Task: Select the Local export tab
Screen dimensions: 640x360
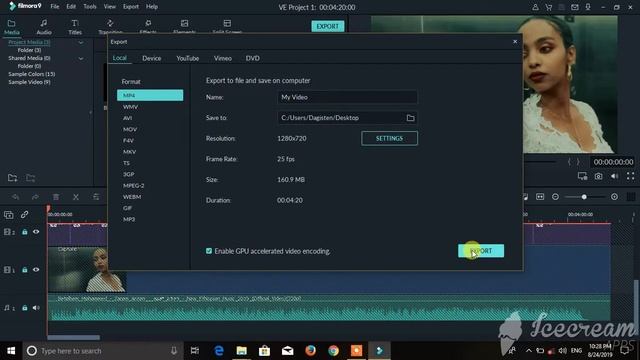Action: [x=120, y=58]
